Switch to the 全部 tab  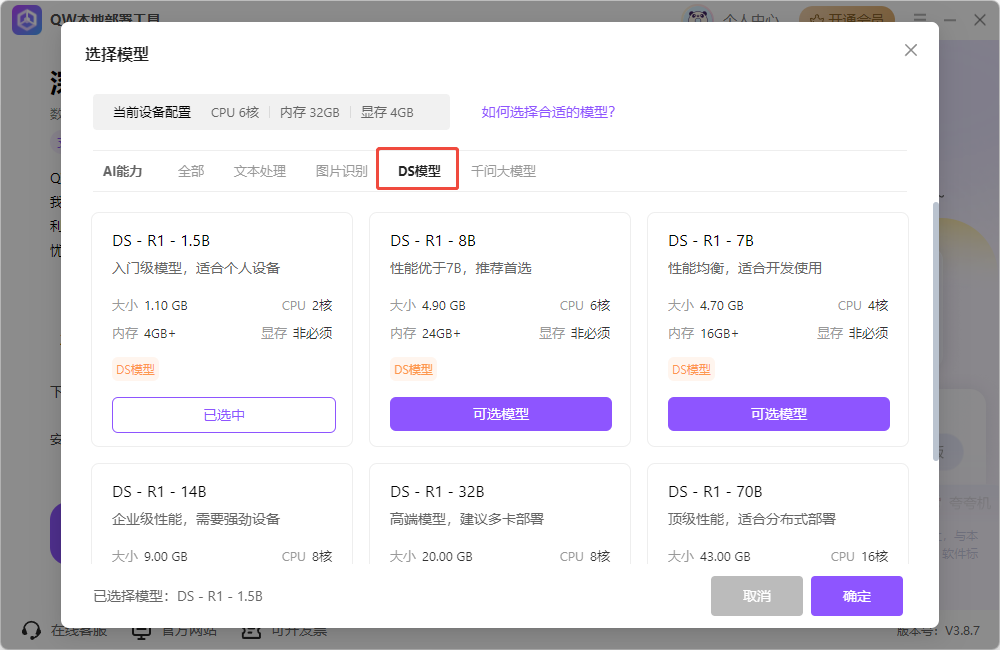(191, 171)
